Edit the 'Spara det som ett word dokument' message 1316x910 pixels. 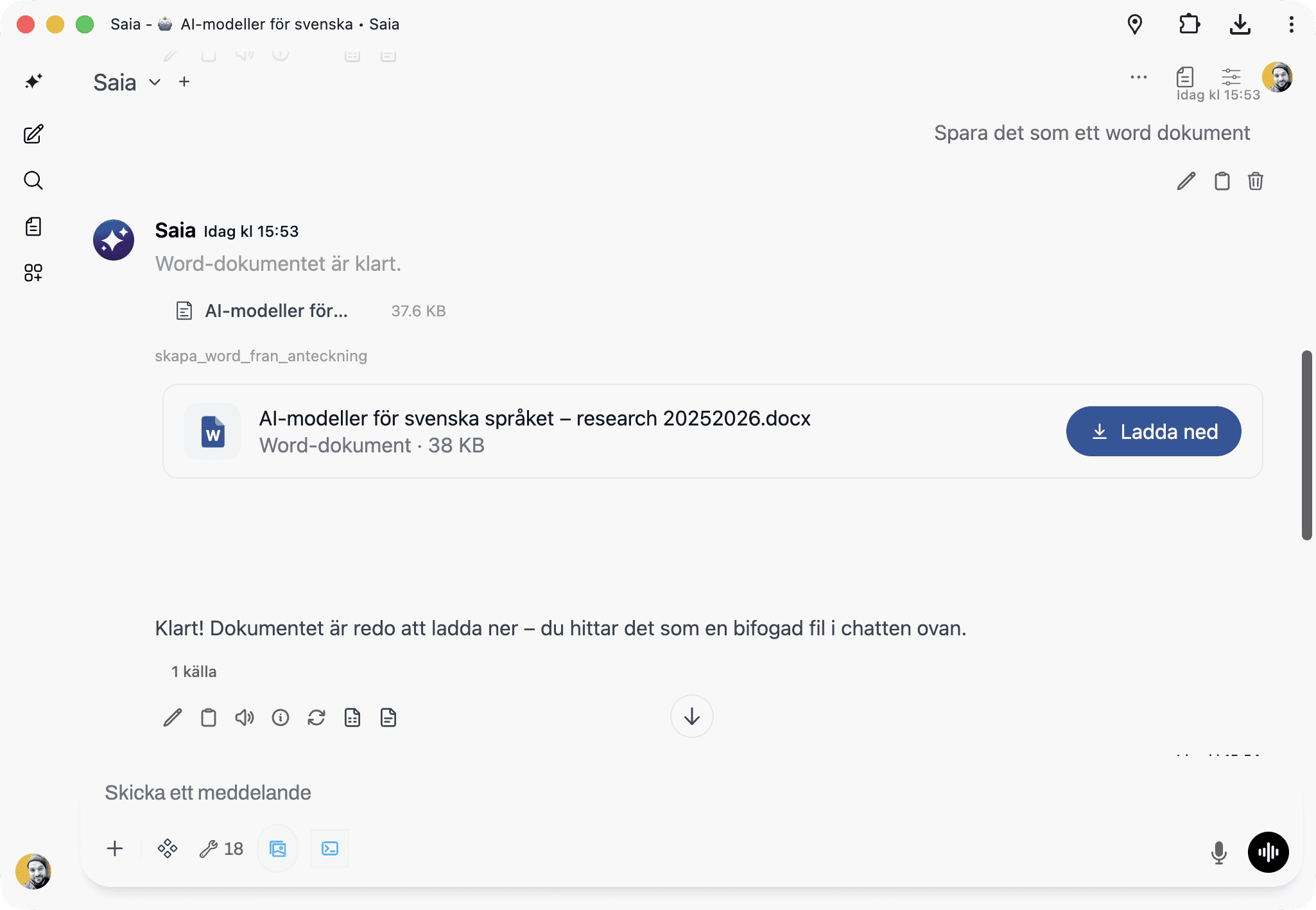[1186, 182]
